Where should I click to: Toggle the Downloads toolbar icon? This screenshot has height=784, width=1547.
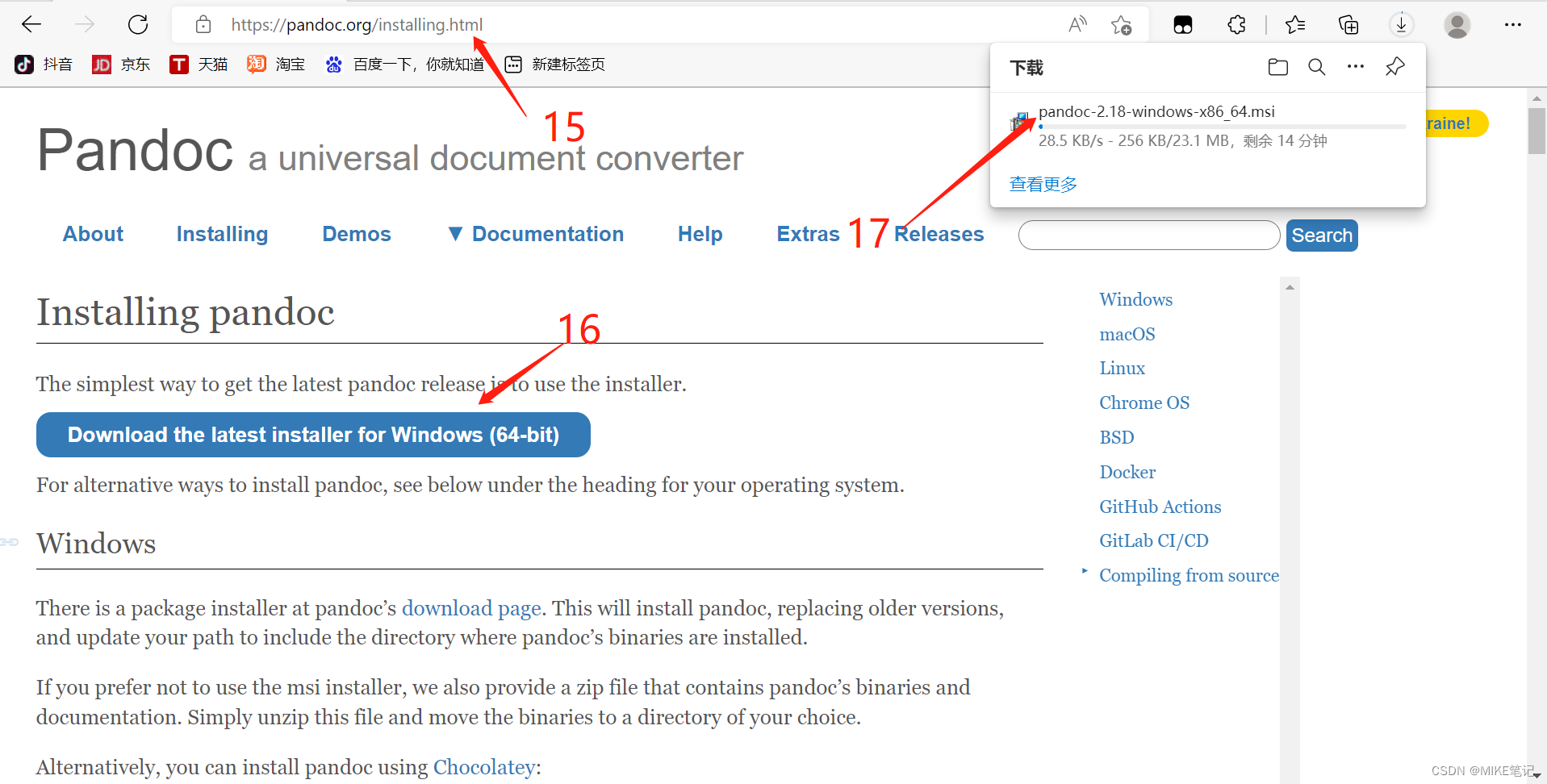point(1402,25)
